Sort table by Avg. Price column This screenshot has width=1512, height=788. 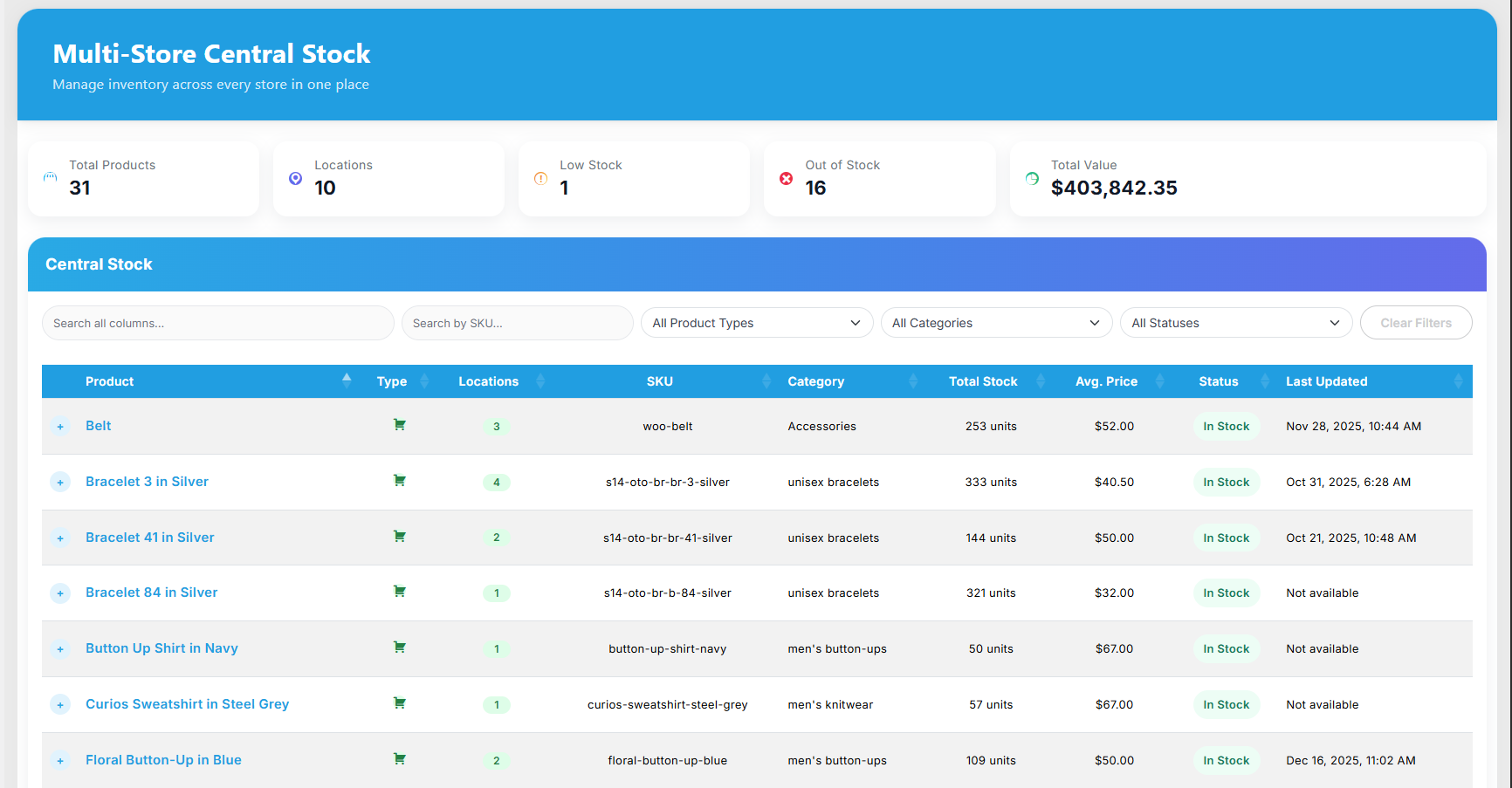[x=1106, y=381]
